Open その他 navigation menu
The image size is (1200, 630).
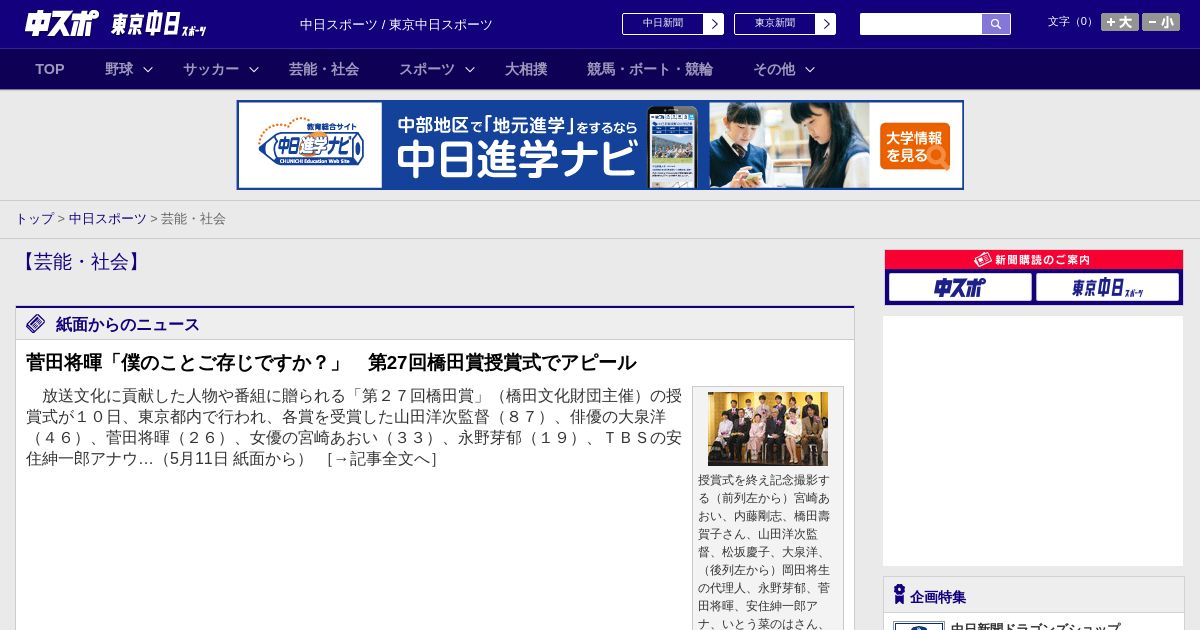[x=774, y=69]
